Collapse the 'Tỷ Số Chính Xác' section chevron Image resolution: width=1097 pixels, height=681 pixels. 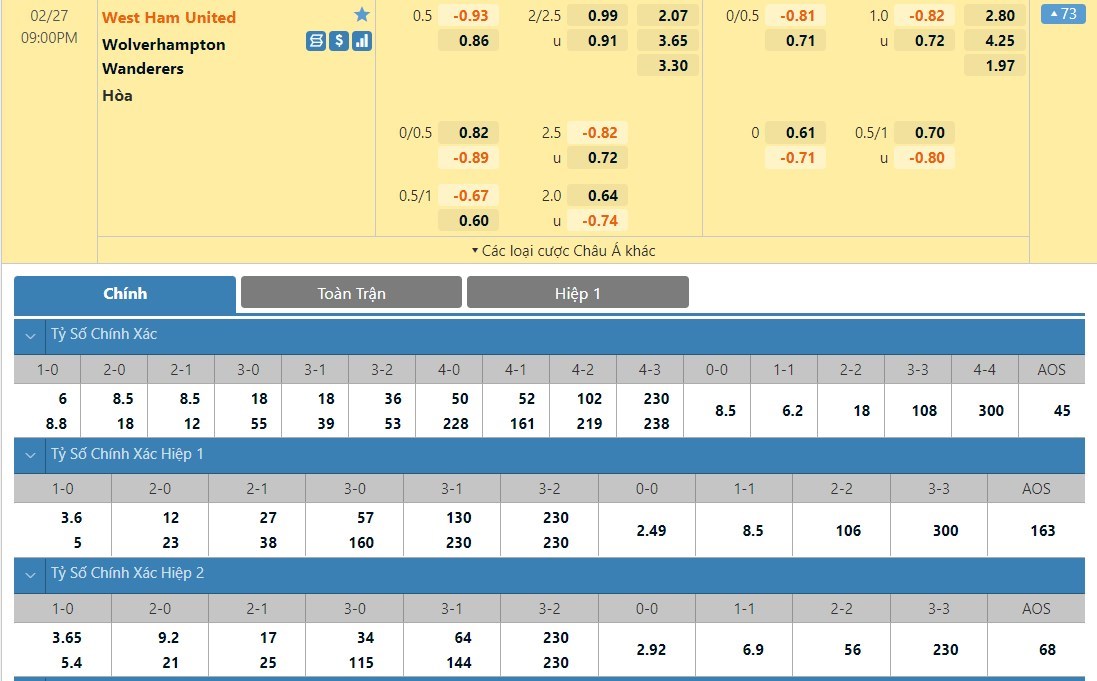[30, 335]
